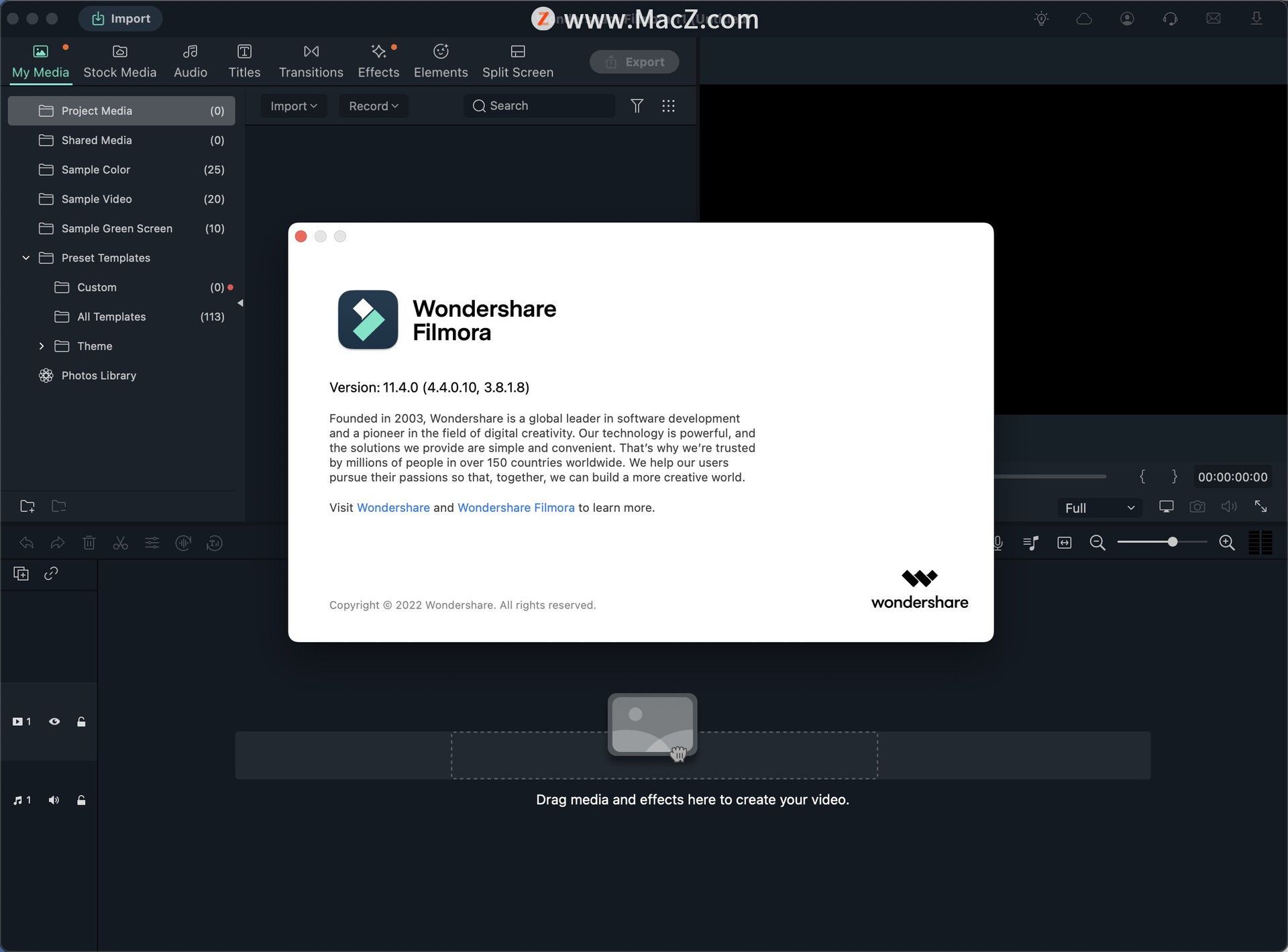Screen dimensions: 1288x952
Task: Expand the Theme folder
Action: pyautogui.click(x=40, y=345)
